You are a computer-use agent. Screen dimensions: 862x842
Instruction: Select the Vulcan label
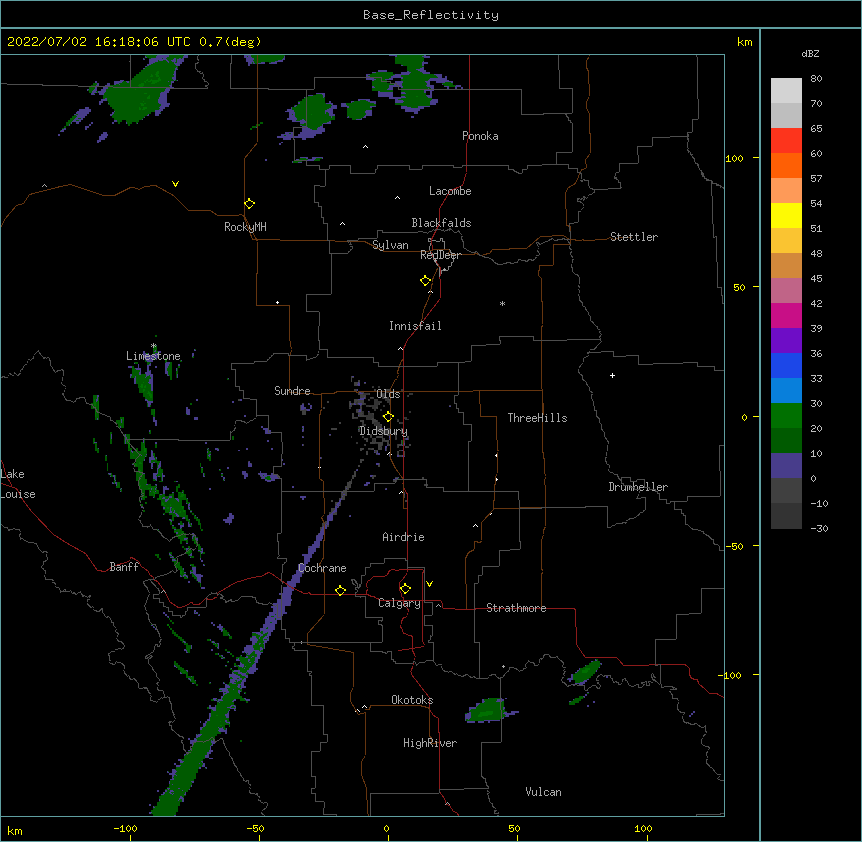pos(543,792)
